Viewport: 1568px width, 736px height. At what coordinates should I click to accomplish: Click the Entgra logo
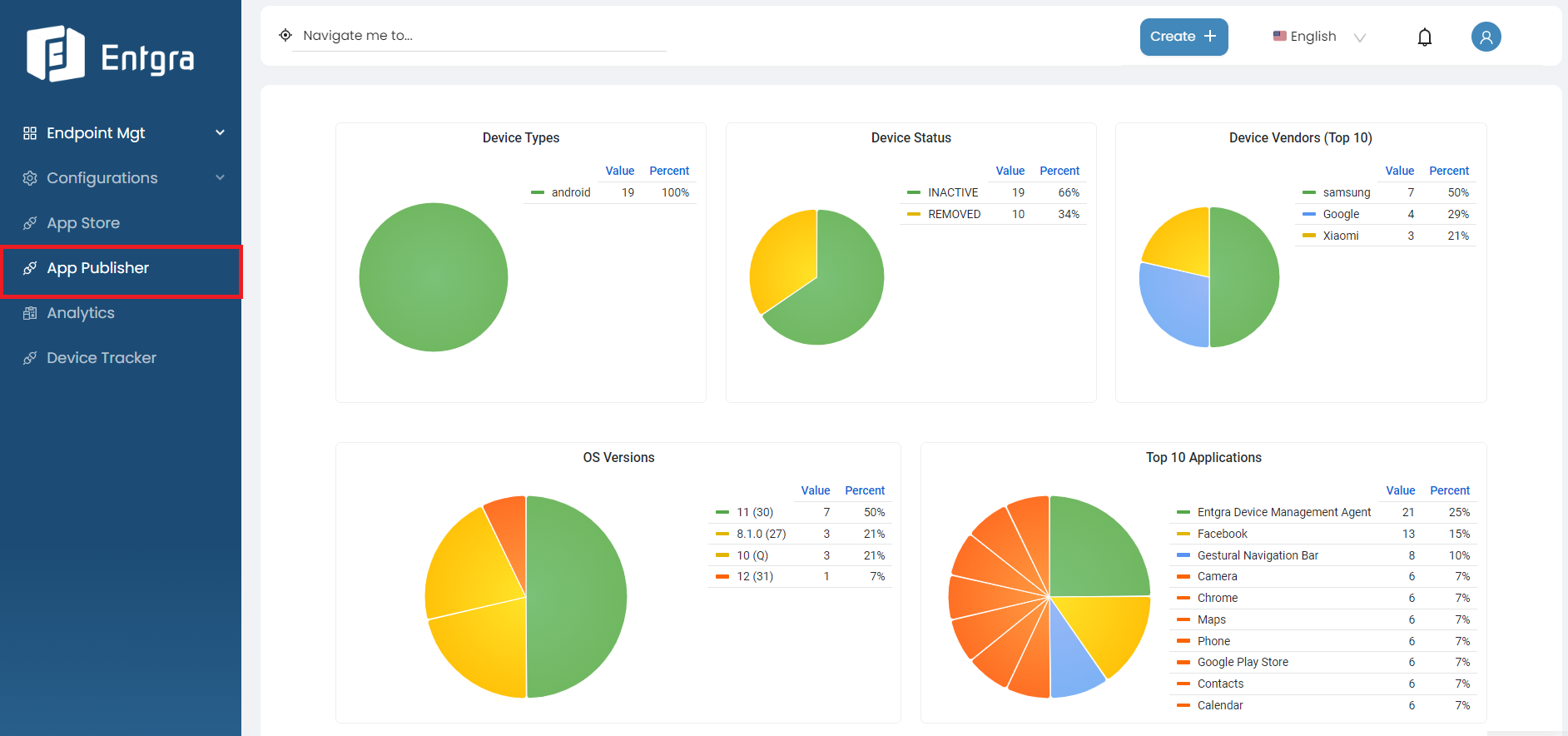111,54
